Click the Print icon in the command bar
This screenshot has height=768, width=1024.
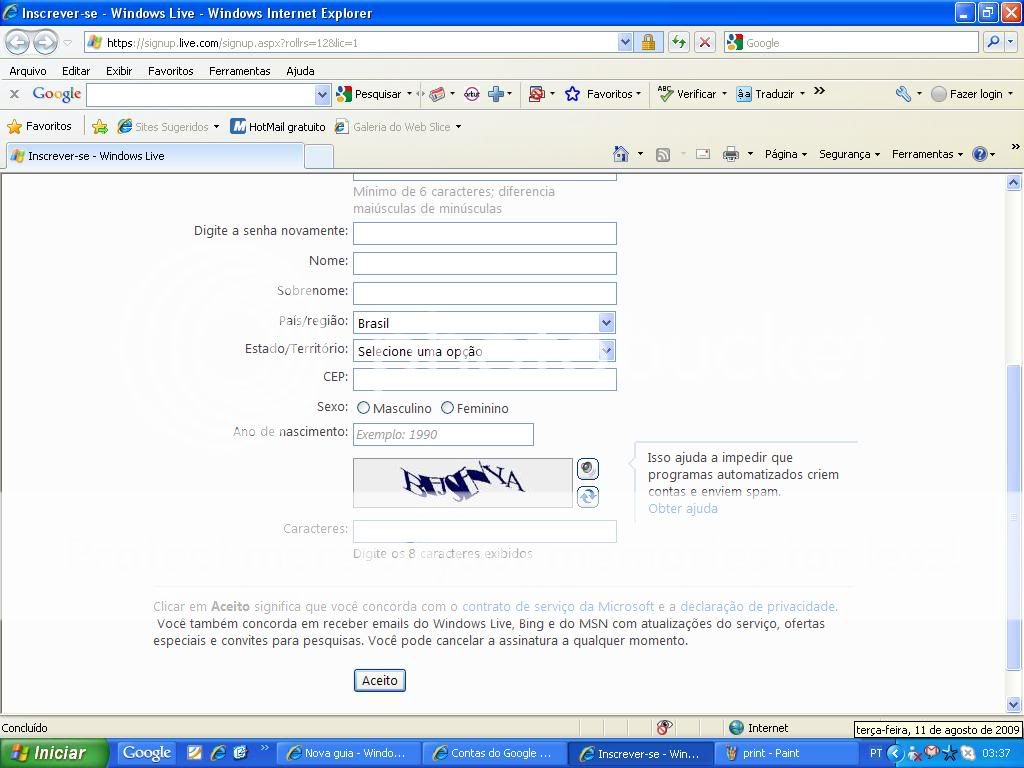(731, 154)
